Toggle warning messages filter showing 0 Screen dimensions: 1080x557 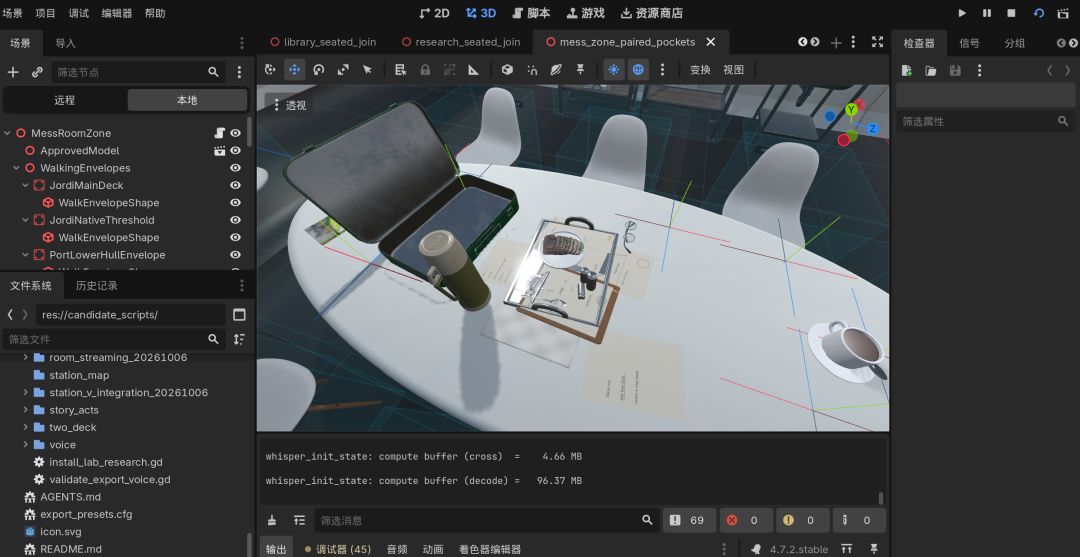(801, 521)
